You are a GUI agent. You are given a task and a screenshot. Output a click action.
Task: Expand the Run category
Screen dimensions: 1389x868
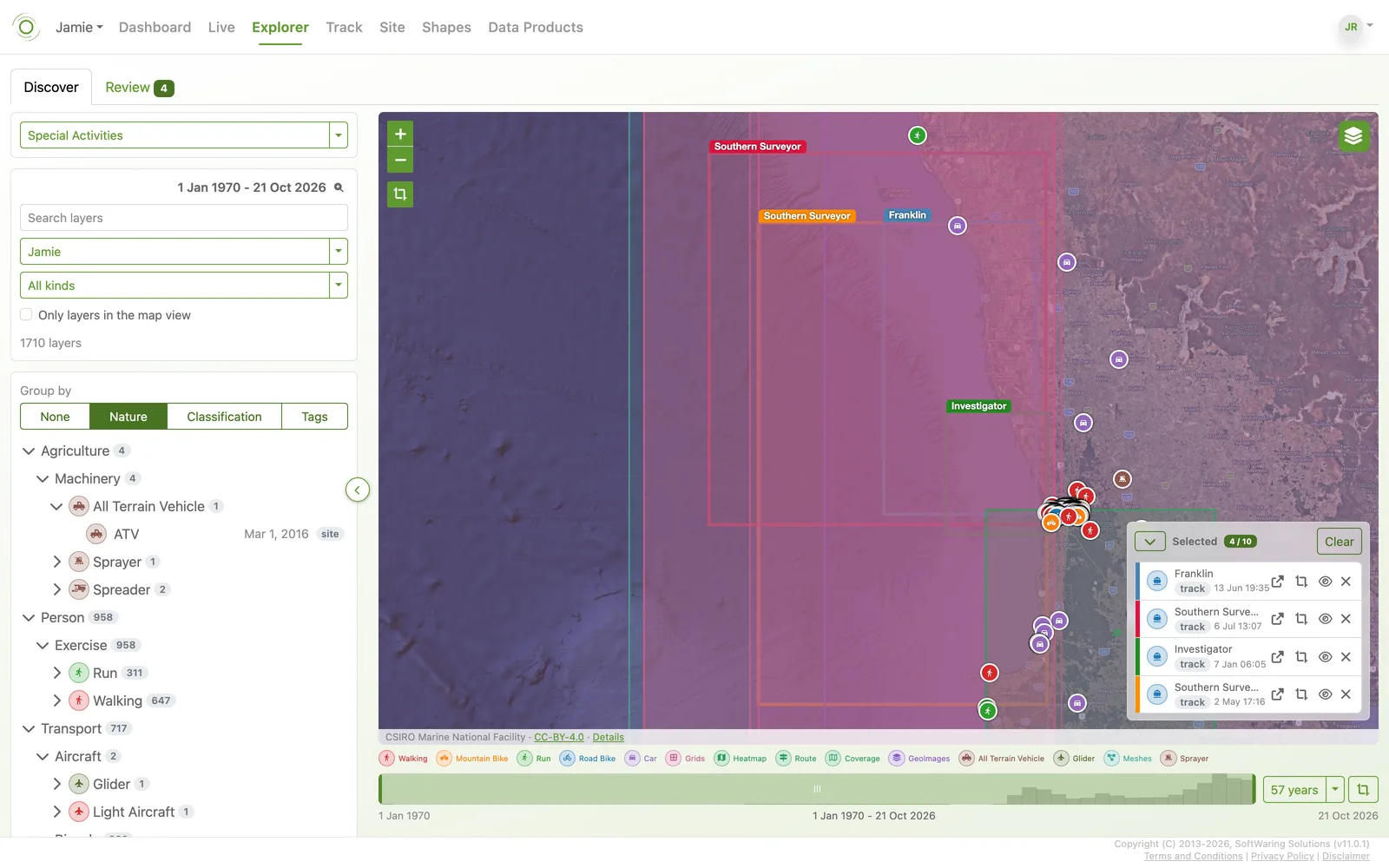pyautogui.click(x=57, y=674)
